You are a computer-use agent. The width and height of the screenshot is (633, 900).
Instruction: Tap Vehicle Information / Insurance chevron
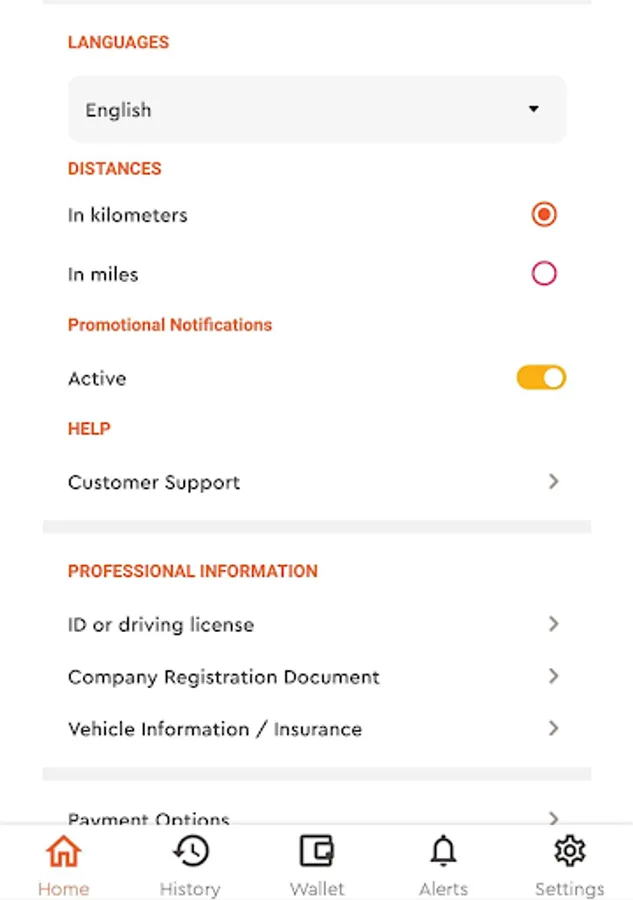[x=553, y=729]
